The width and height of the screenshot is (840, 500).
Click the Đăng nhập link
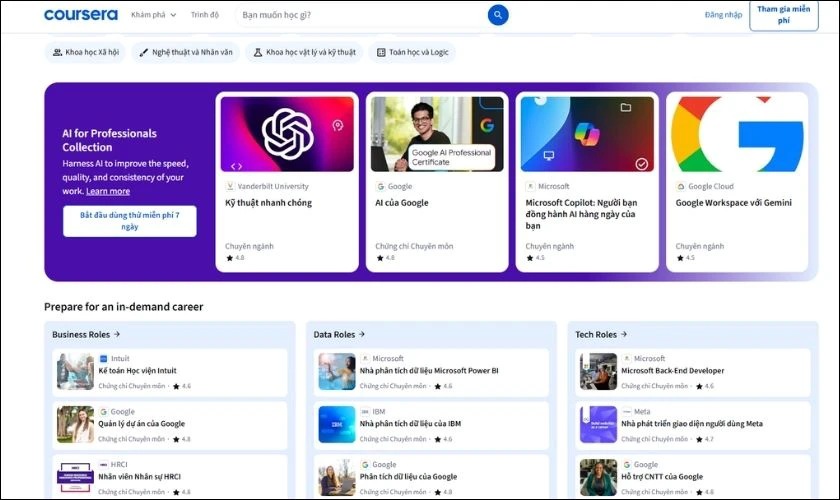tap(723, 15)
